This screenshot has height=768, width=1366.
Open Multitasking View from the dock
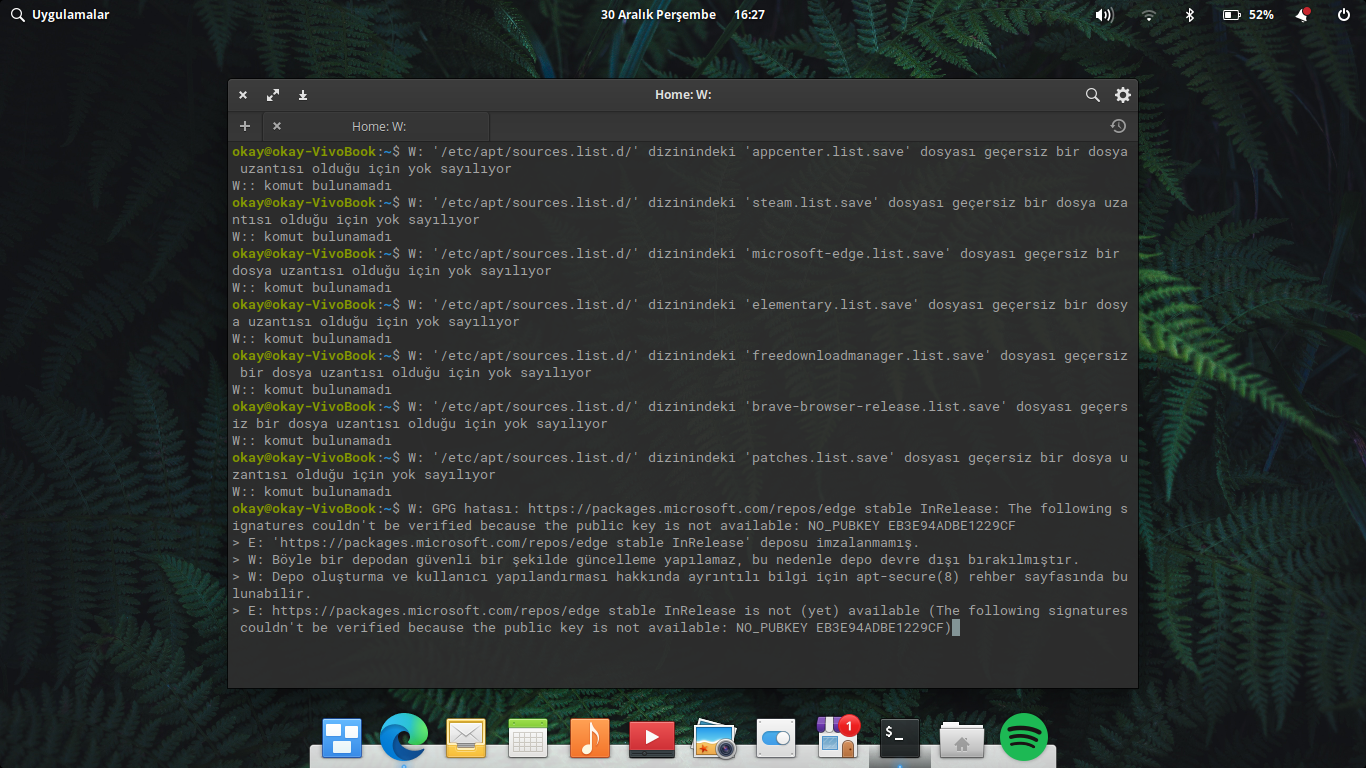tap(342, 738)
